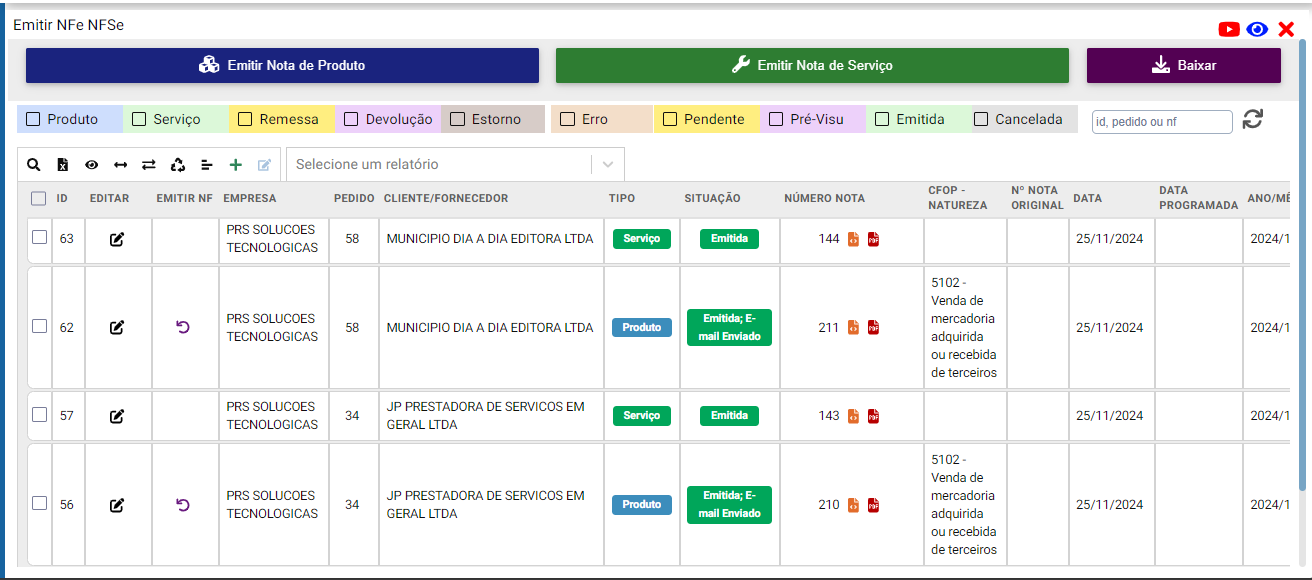Open the YouTube tutorial video icon
Viewport: 1312px width, 580px height.
(x=1229, y=29)
